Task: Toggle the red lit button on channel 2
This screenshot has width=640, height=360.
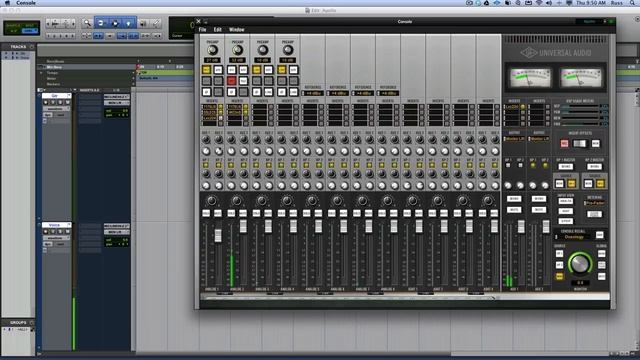Action: (232, 81)
